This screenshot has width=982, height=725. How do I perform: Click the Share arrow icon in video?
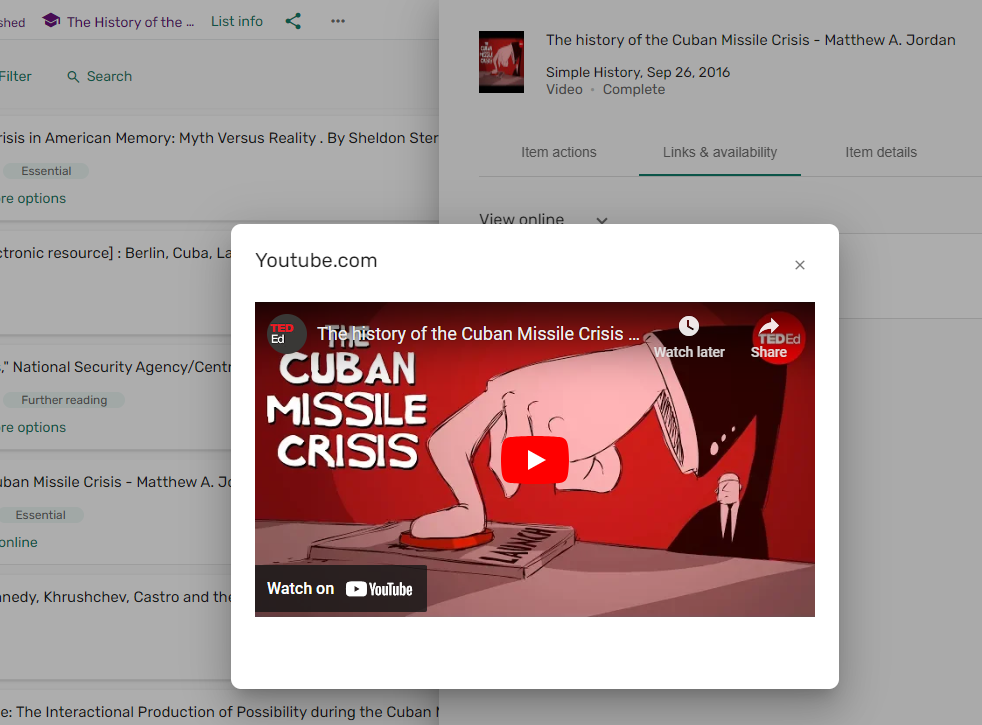click(x=769, y=326)
